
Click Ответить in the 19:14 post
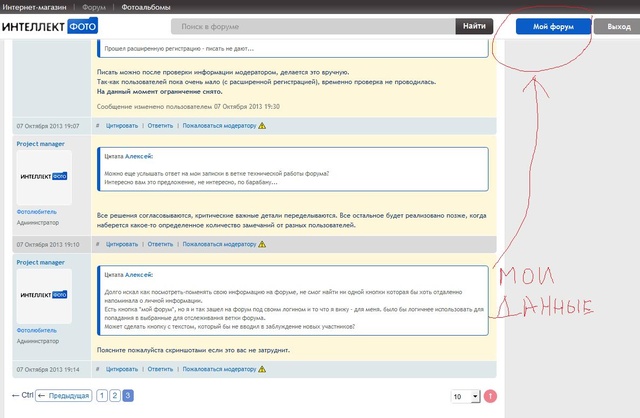(x=160, y=369)
